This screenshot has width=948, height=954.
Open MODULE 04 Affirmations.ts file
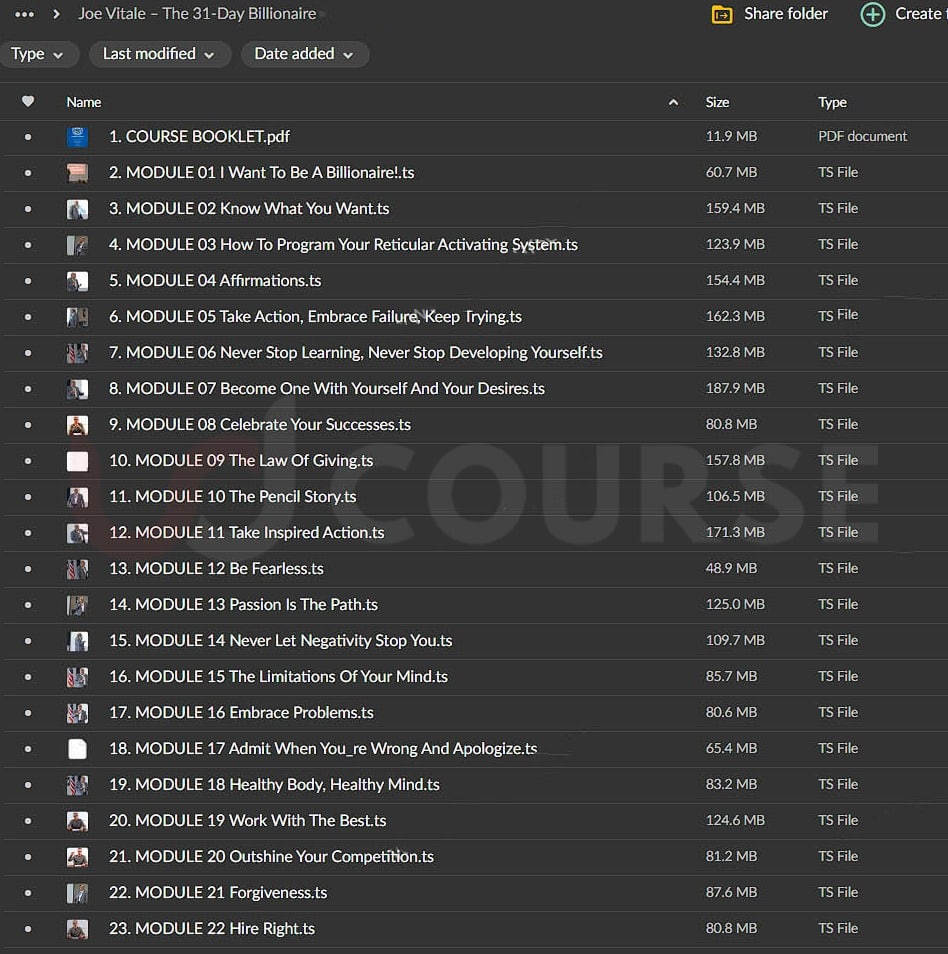(215, 281)
